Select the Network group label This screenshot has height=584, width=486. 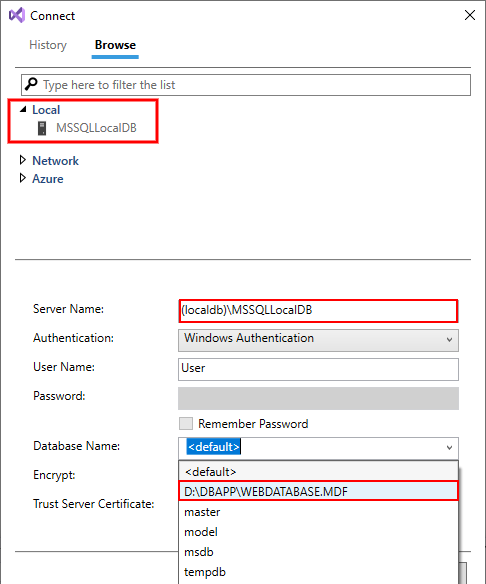point(55,161)
